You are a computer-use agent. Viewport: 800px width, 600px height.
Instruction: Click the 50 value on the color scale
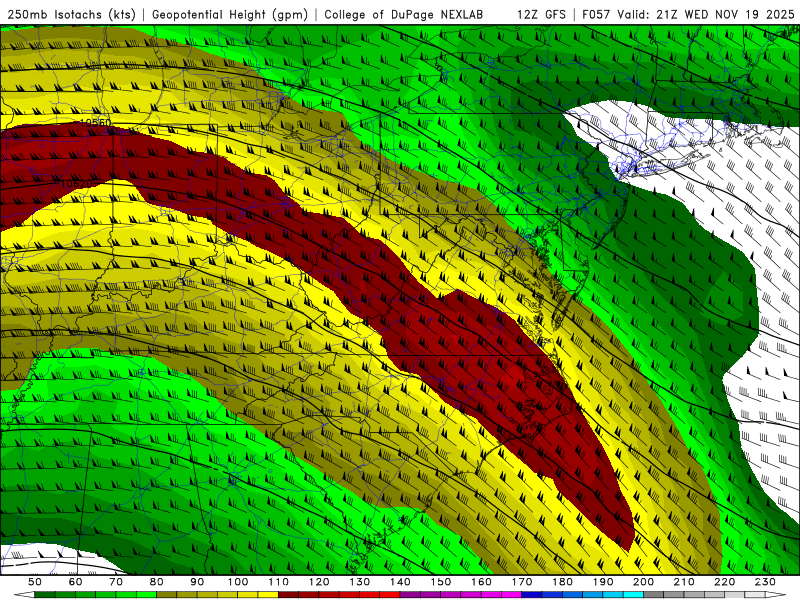(x=35, y=582)
